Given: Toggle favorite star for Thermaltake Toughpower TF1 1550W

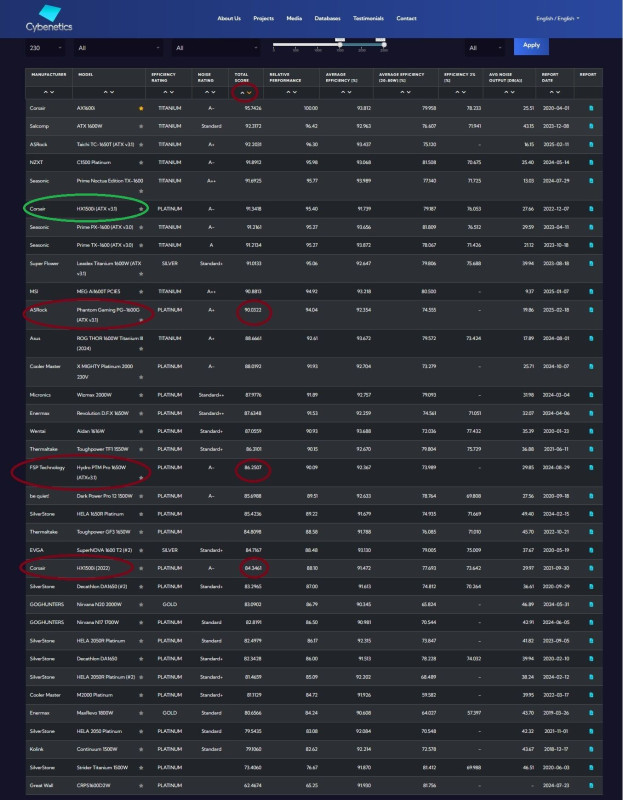Looking at the screenshot, I should [141, 449].
